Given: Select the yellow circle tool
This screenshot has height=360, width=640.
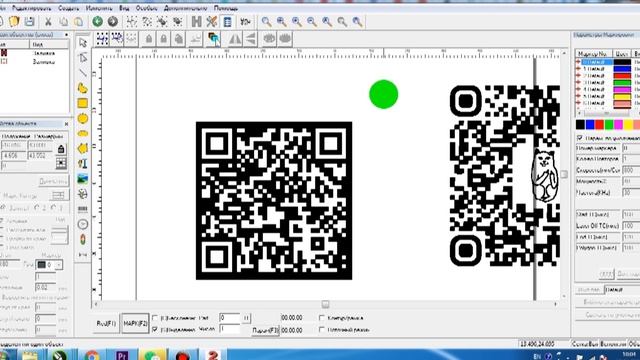Looking at the screenshot, I should (x=83, y=118).
